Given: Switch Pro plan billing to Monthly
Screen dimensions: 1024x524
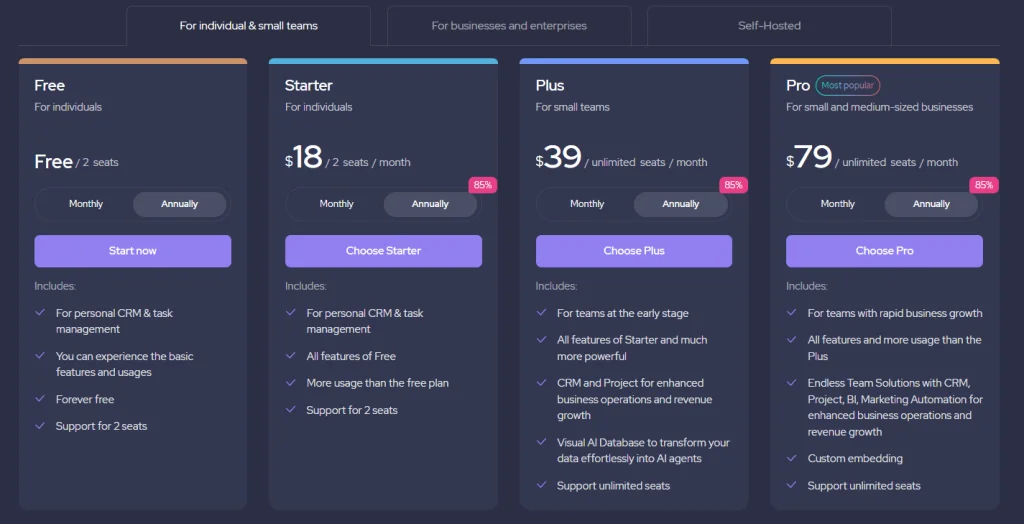Looking at the screenshot, I should pos(838,204).
